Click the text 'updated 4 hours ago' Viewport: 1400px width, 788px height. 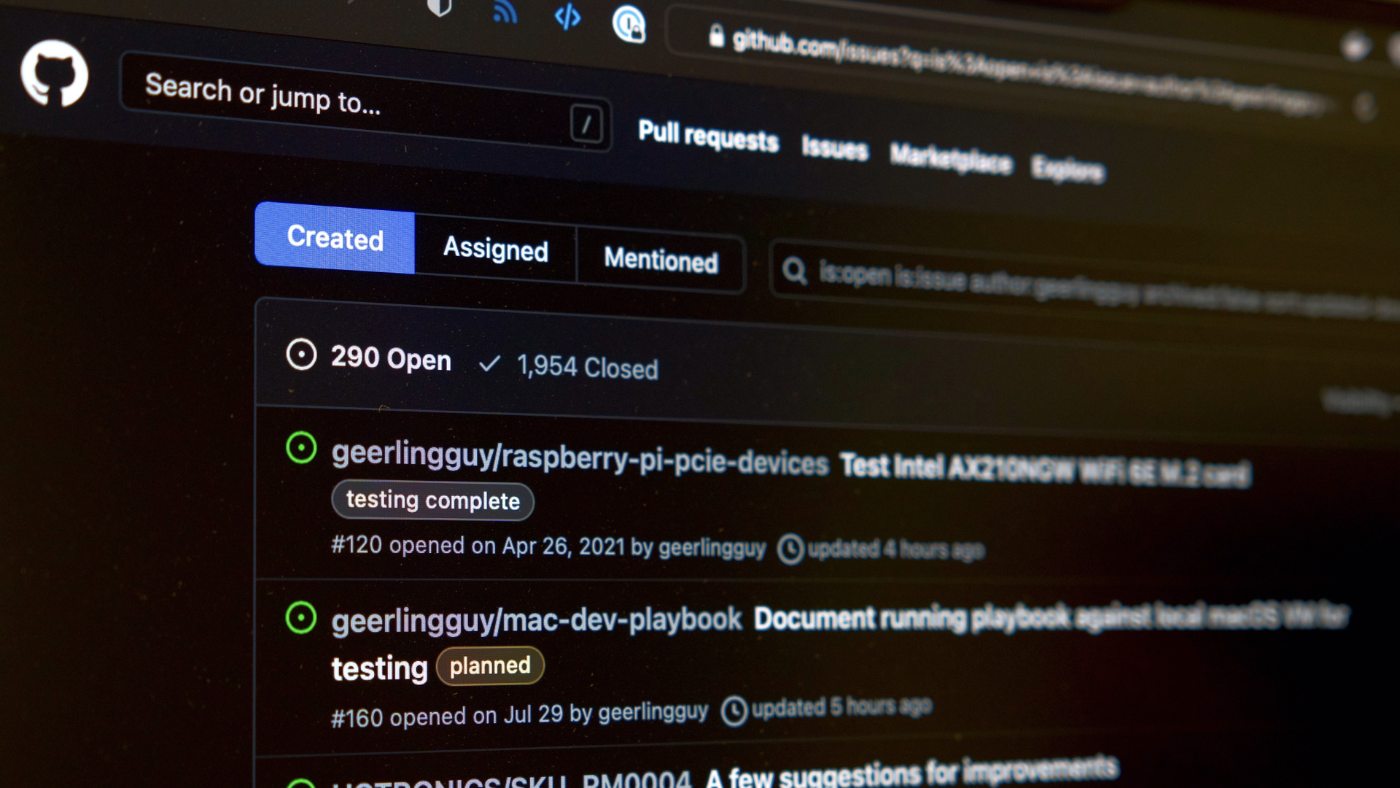(896, 549)
